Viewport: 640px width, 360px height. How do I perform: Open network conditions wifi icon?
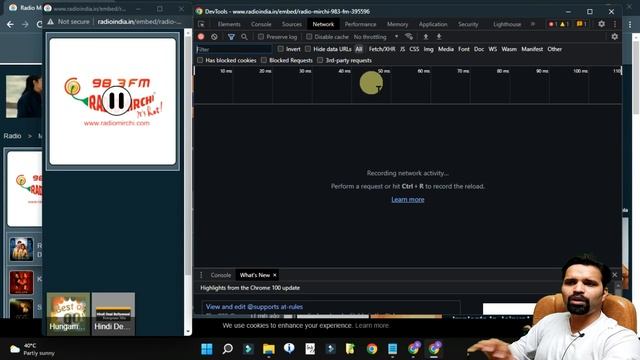(x=409, y=37)
